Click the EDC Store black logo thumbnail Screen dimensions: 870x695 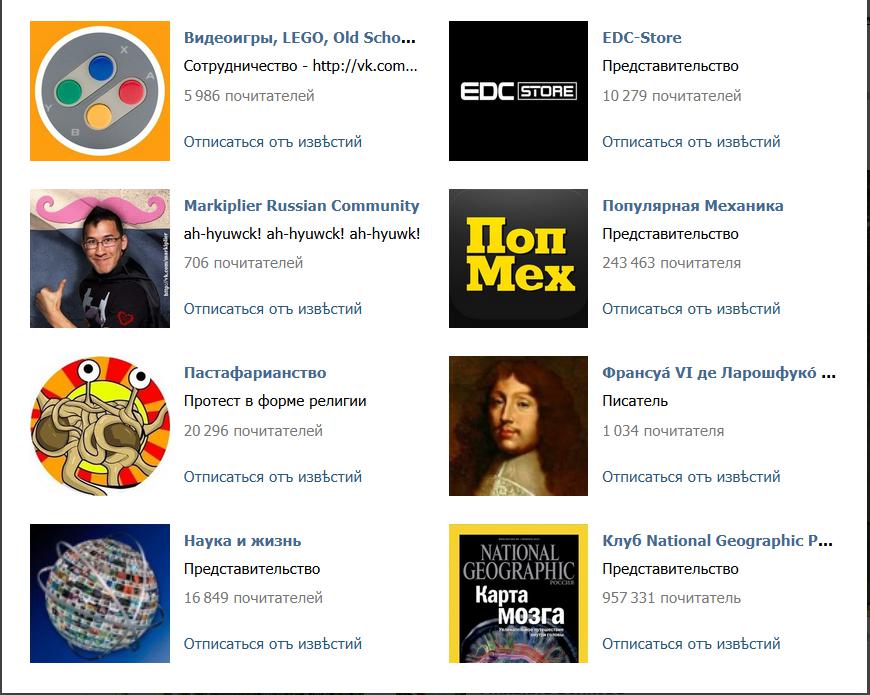click(518, 91)
